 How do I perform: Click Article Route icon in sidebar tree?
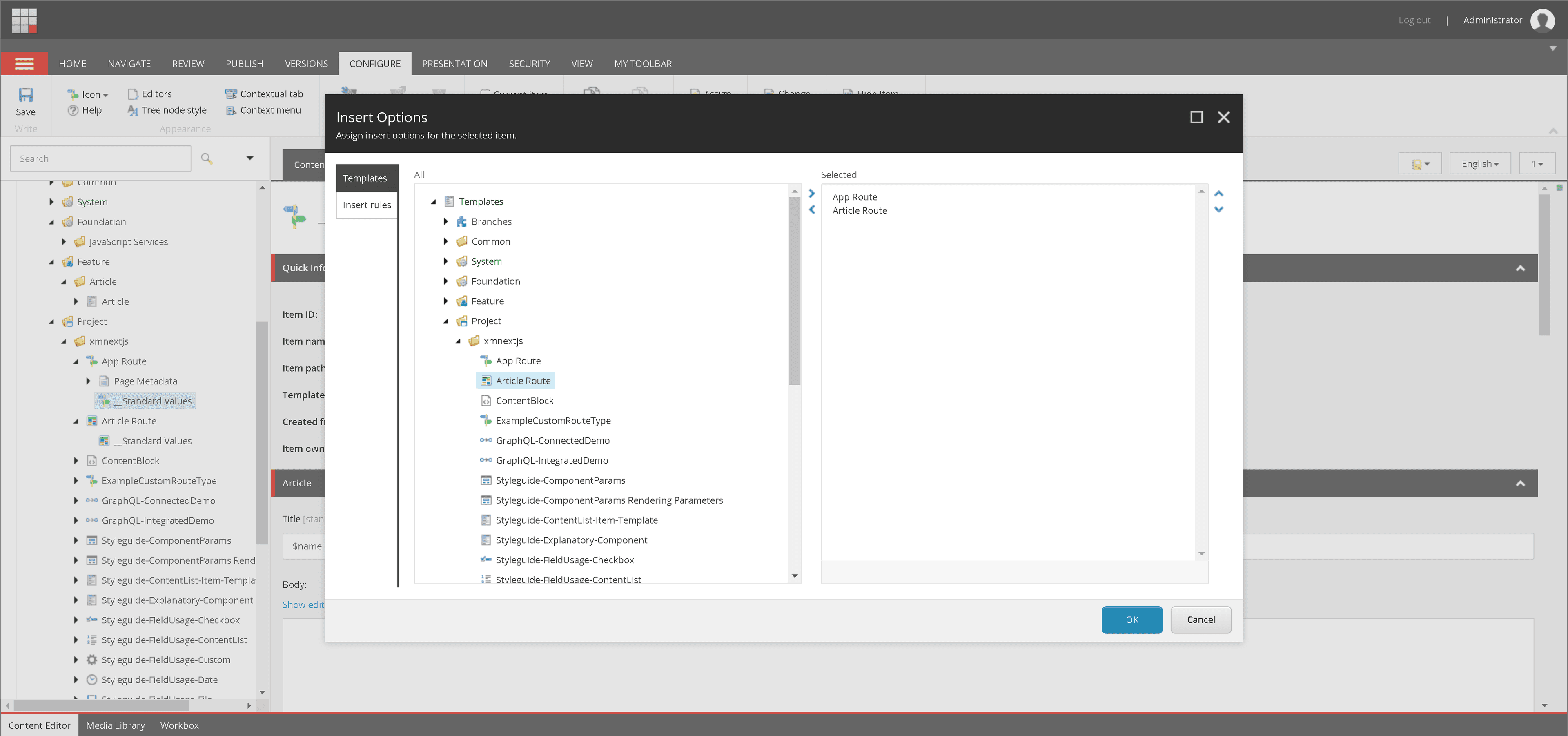tap(91, 421)
